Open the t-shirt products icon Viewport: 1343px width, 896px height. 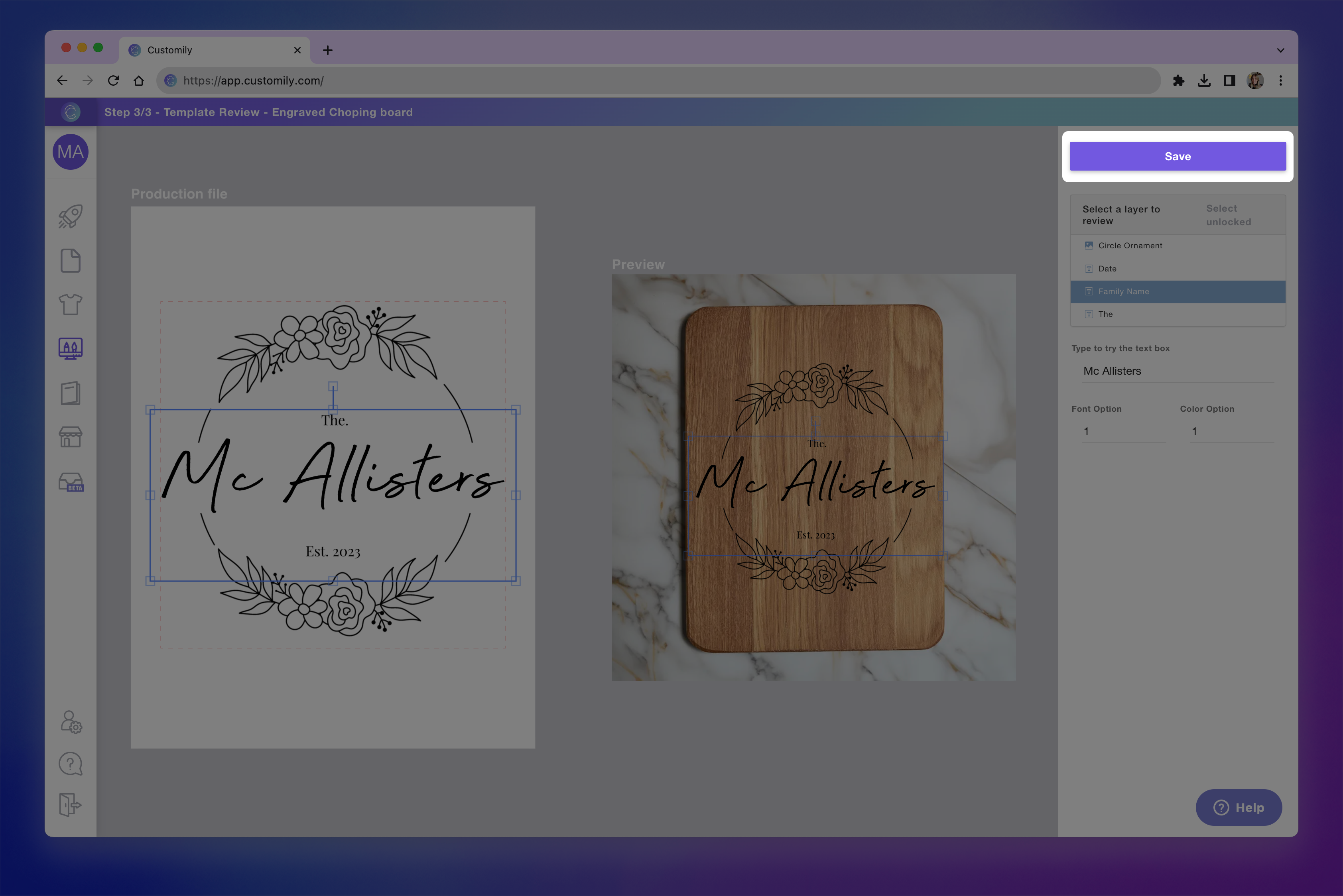coord(70,304)
